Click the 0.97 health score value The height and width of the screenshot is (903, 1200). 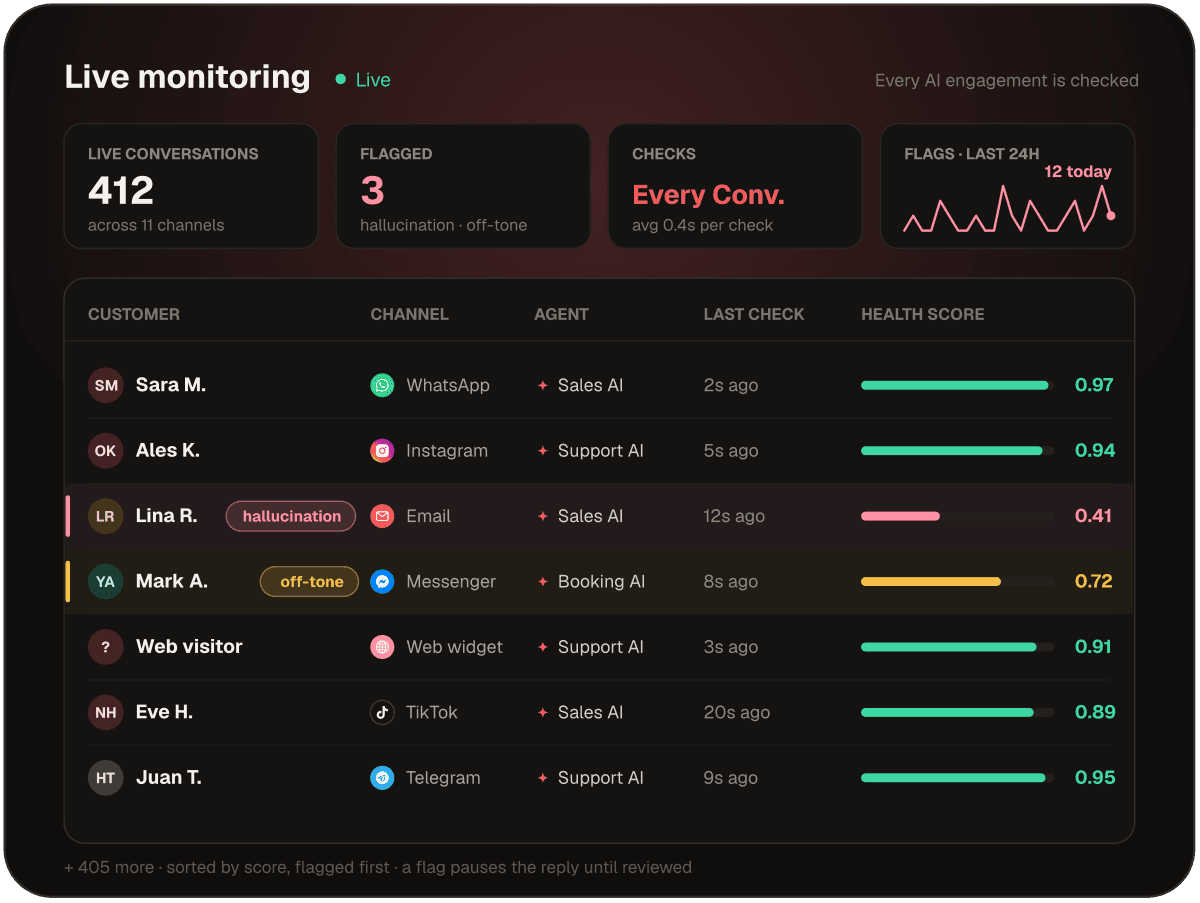pos(1094,385)
